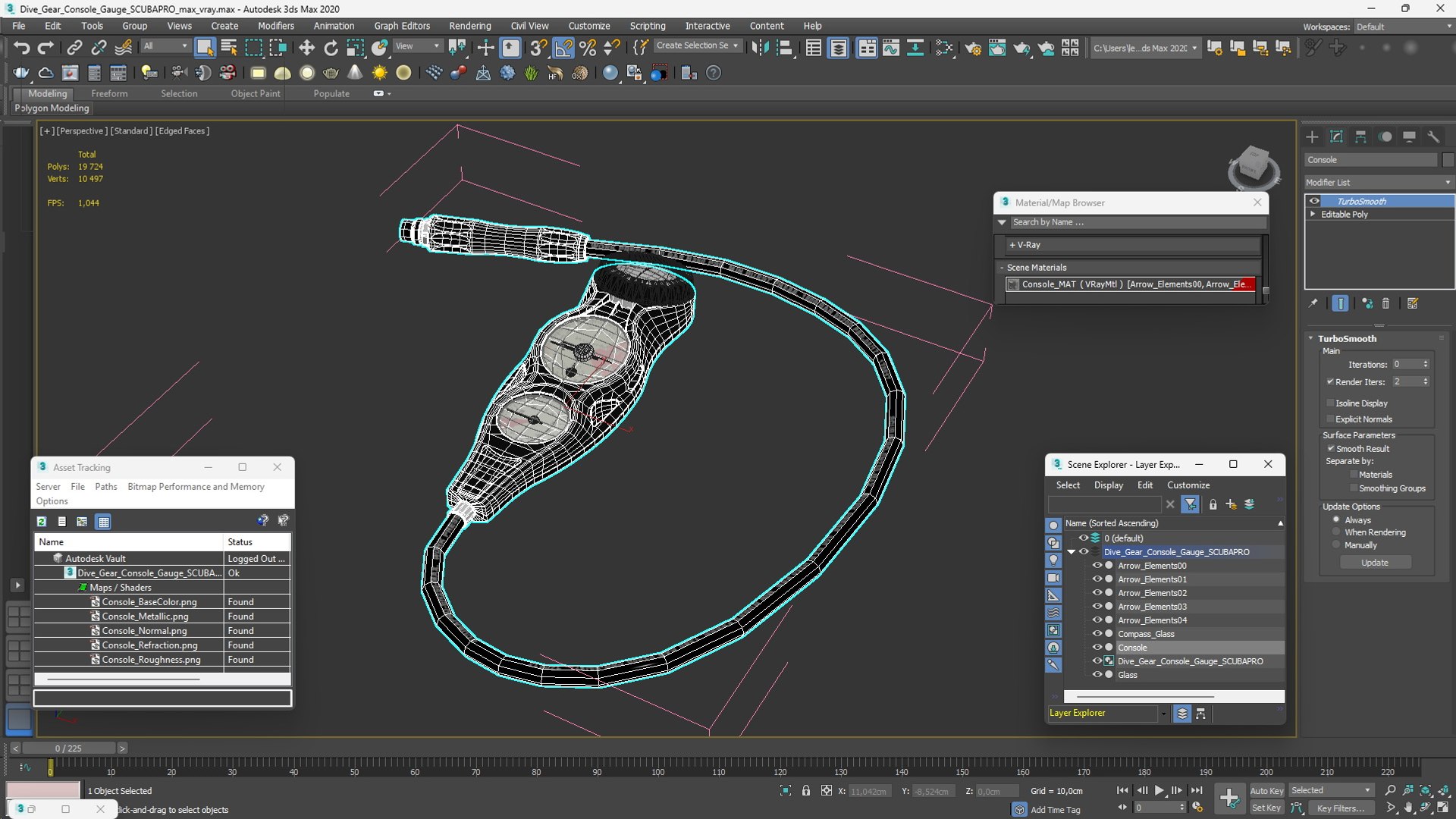Open Bitmap Performance and Memory menu
The image size is (1456, 819).
[196, 487]
